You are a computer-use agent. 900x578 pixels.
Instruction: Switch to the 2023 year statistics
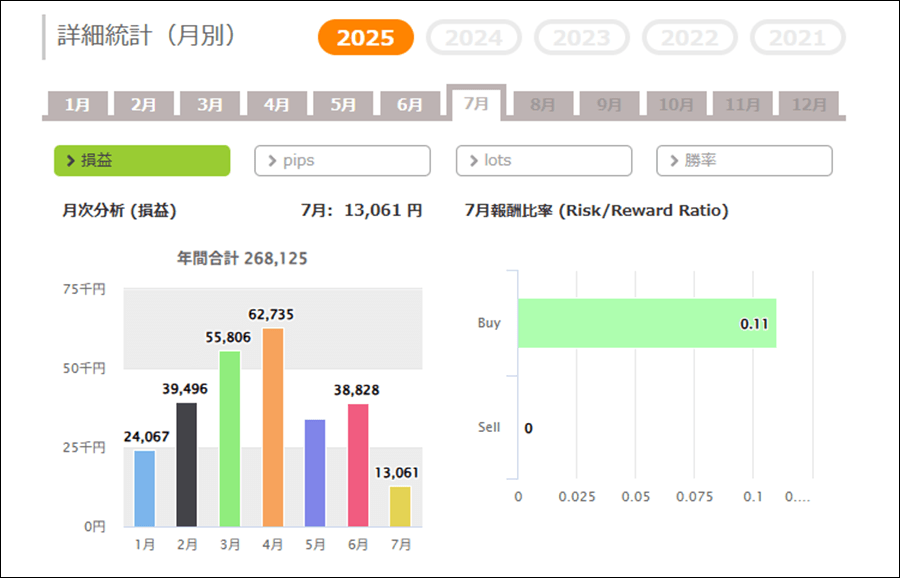pos(581,37)
